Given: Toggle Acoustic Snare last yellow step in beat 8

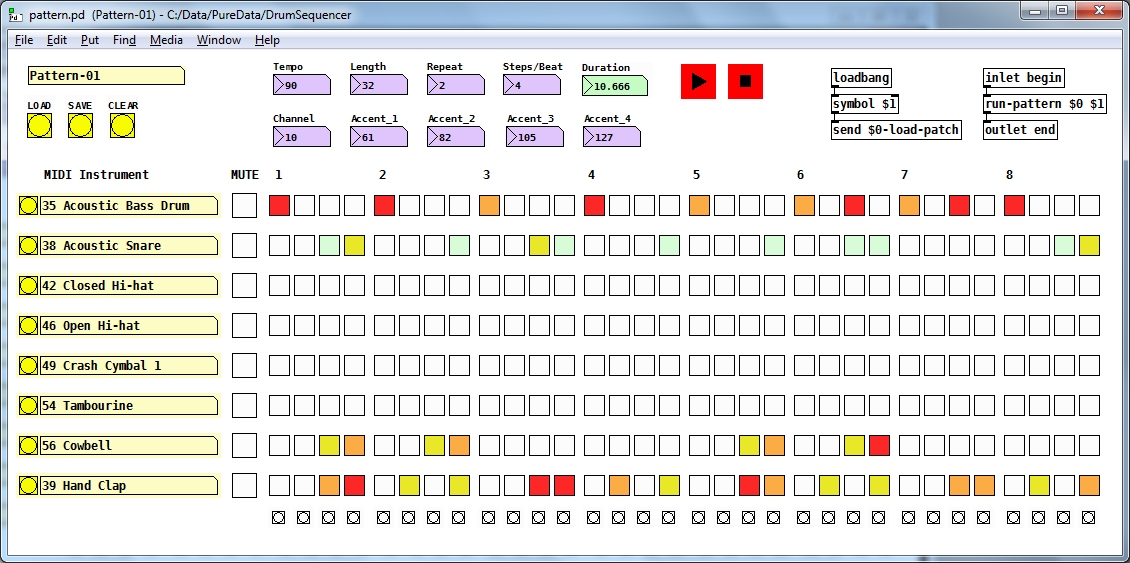Looking at the screenshot, I should point(1090,246).
